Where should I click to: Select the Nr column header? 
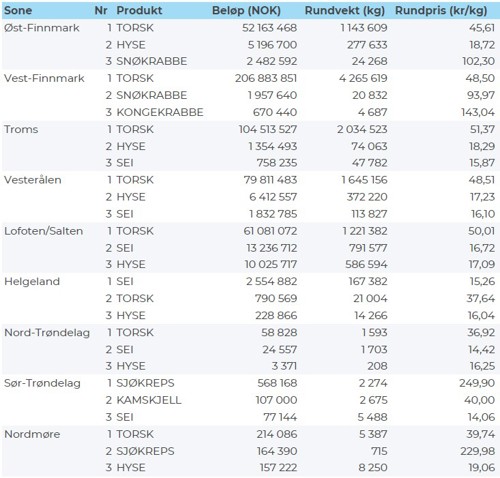click(101, 10)
